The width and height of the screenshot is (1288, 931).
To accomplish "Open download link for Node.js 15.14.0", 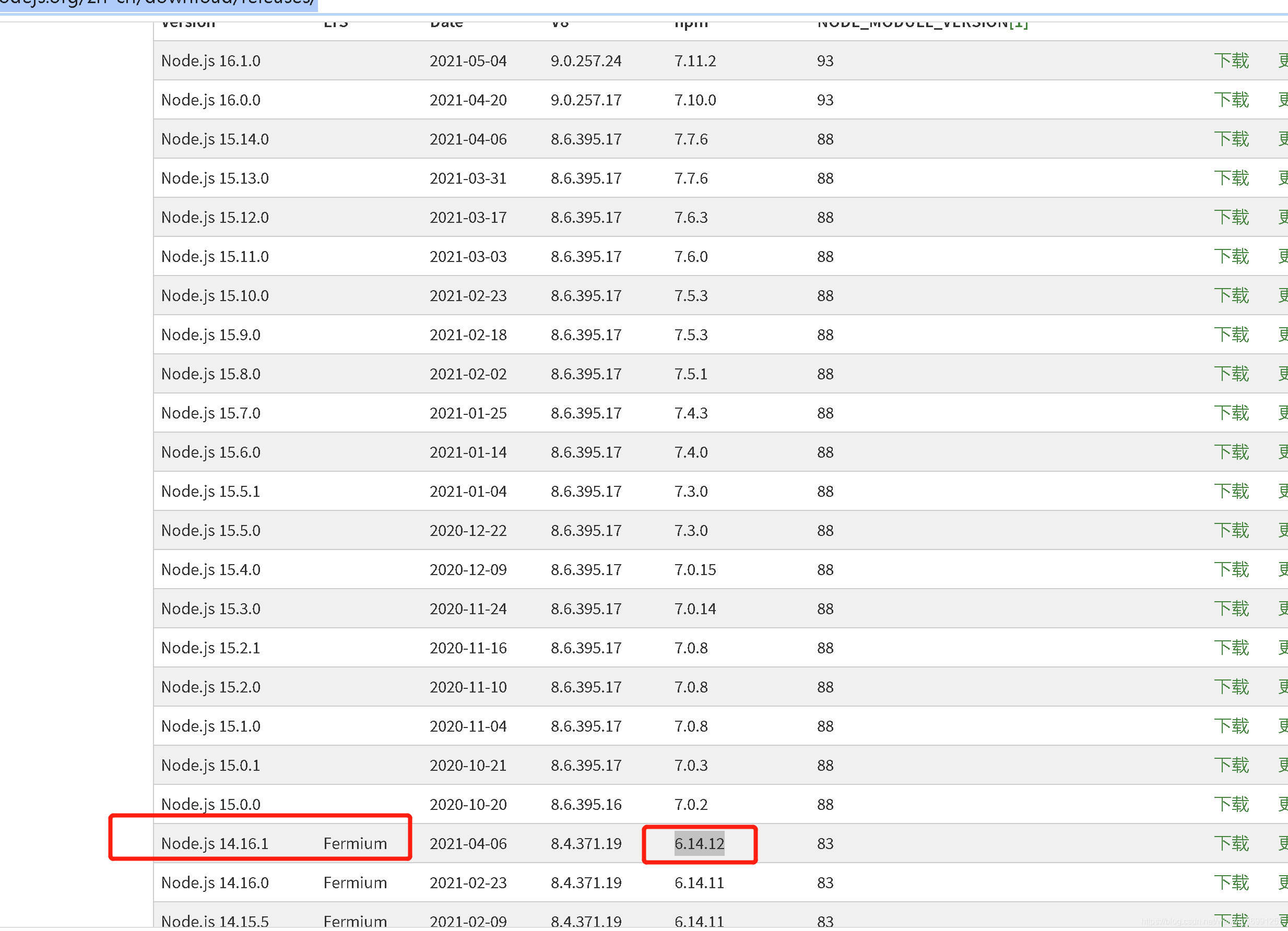I will (1231, 139).
